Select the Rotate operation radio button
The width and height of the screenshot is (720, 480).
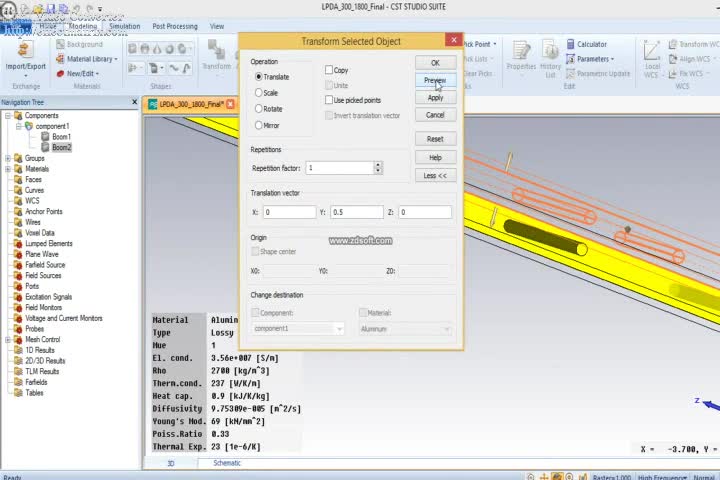click(259, 109)
